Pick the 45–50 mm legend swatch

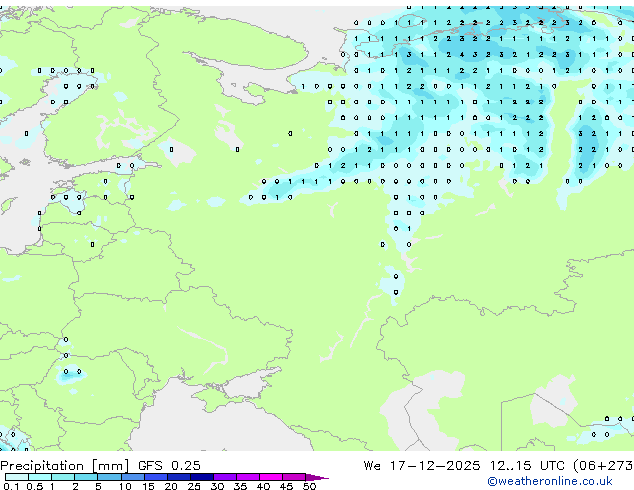click(x=294, y=477)
